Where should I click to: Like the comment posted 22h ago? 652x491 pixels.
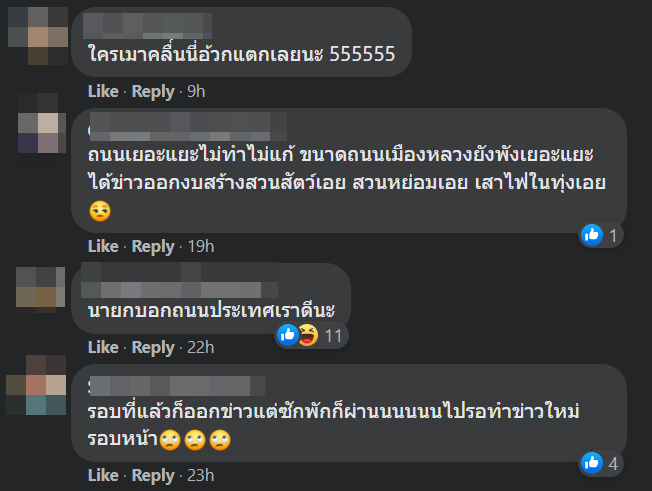point(103,347)
